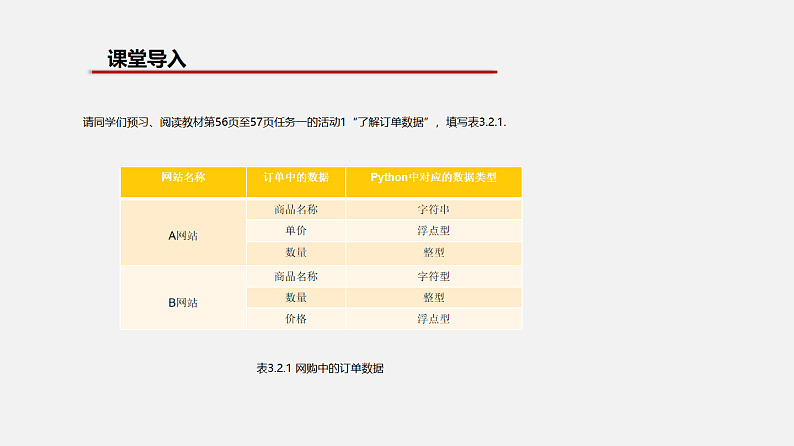Image resolution: width=794 pixels, height=446 pixels.
Task: Click 浮点型 next to 单价
Action: tap(433, 231)
